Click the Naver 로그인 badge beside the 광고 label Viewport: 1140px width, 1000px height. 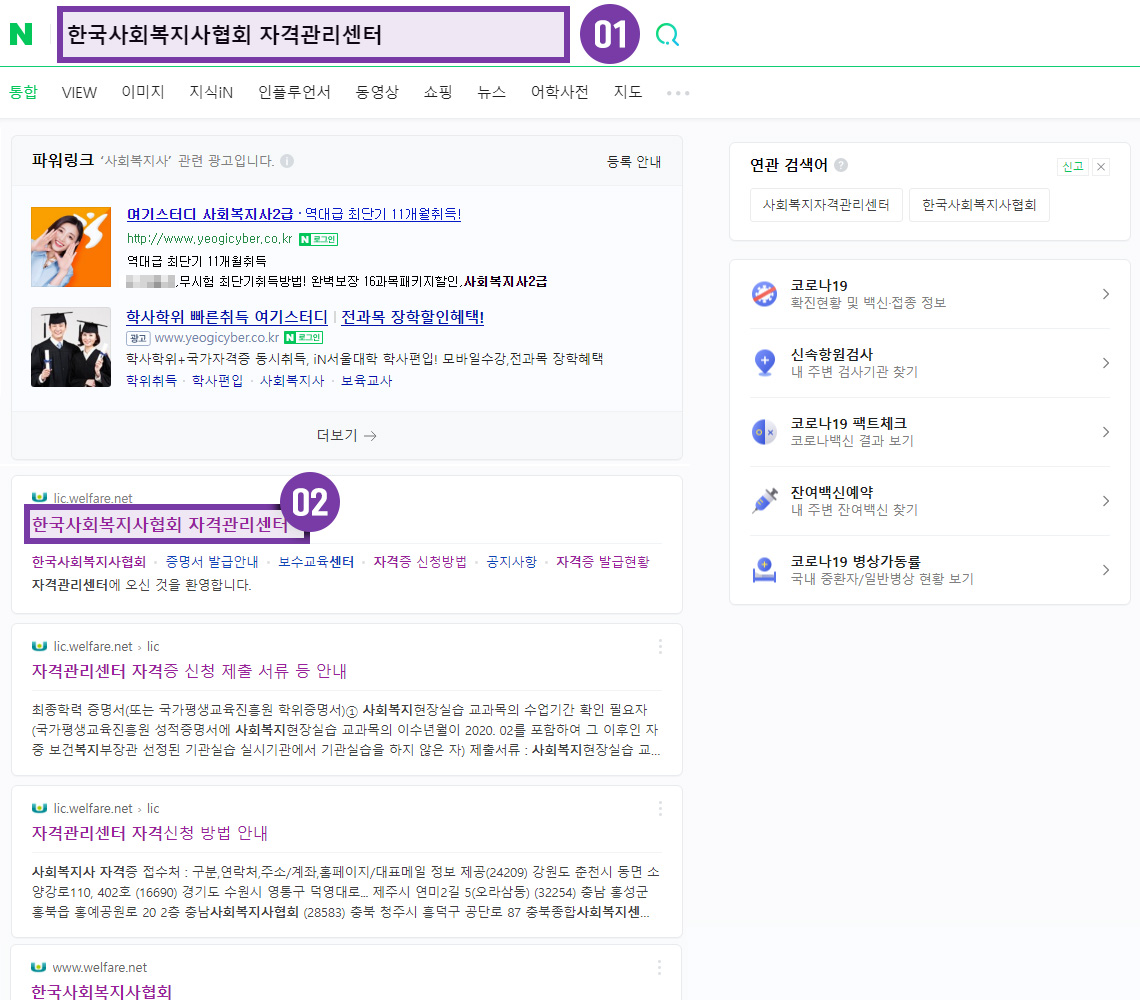coord(303,337)
